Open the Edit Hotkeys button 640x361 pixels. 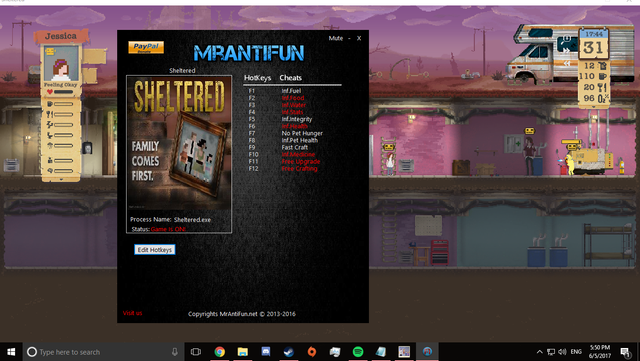pos(155,250)
